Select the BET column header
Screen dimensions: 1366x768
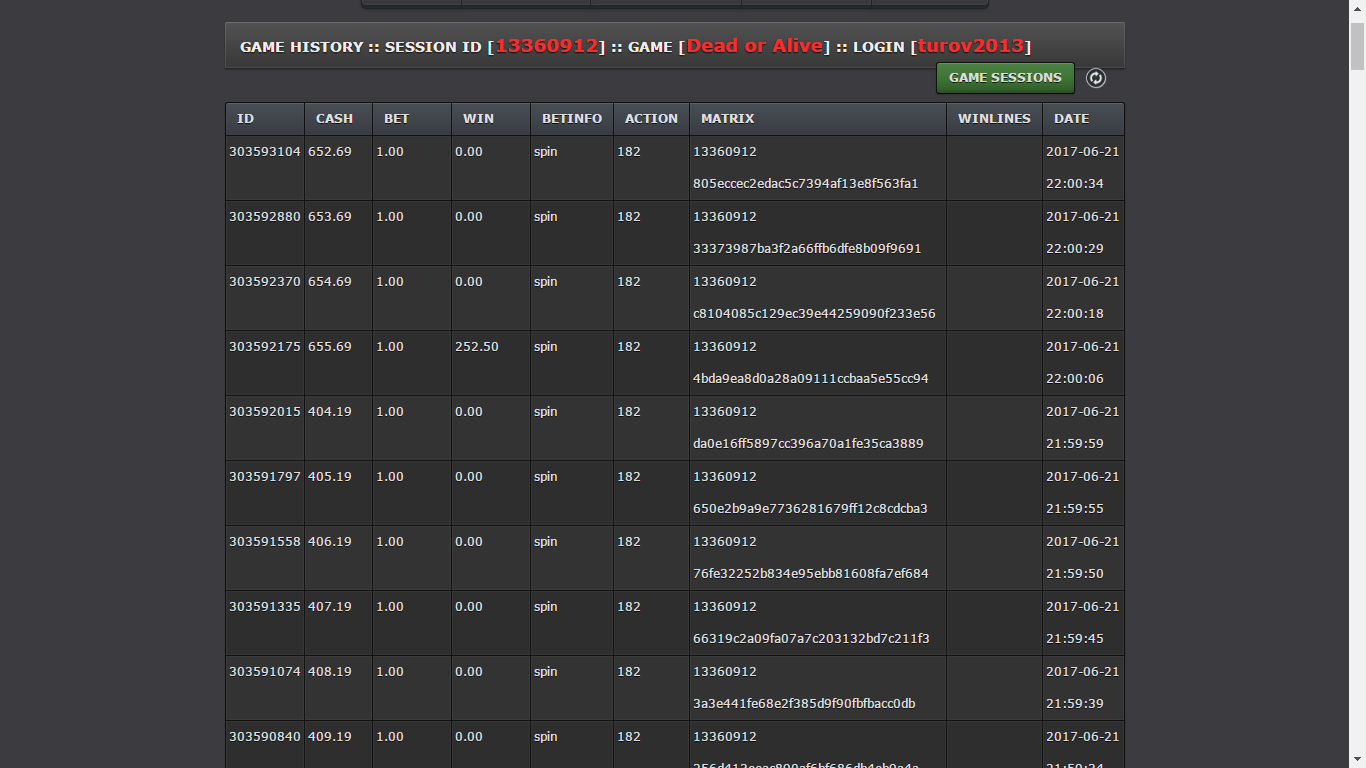(397, 119)
